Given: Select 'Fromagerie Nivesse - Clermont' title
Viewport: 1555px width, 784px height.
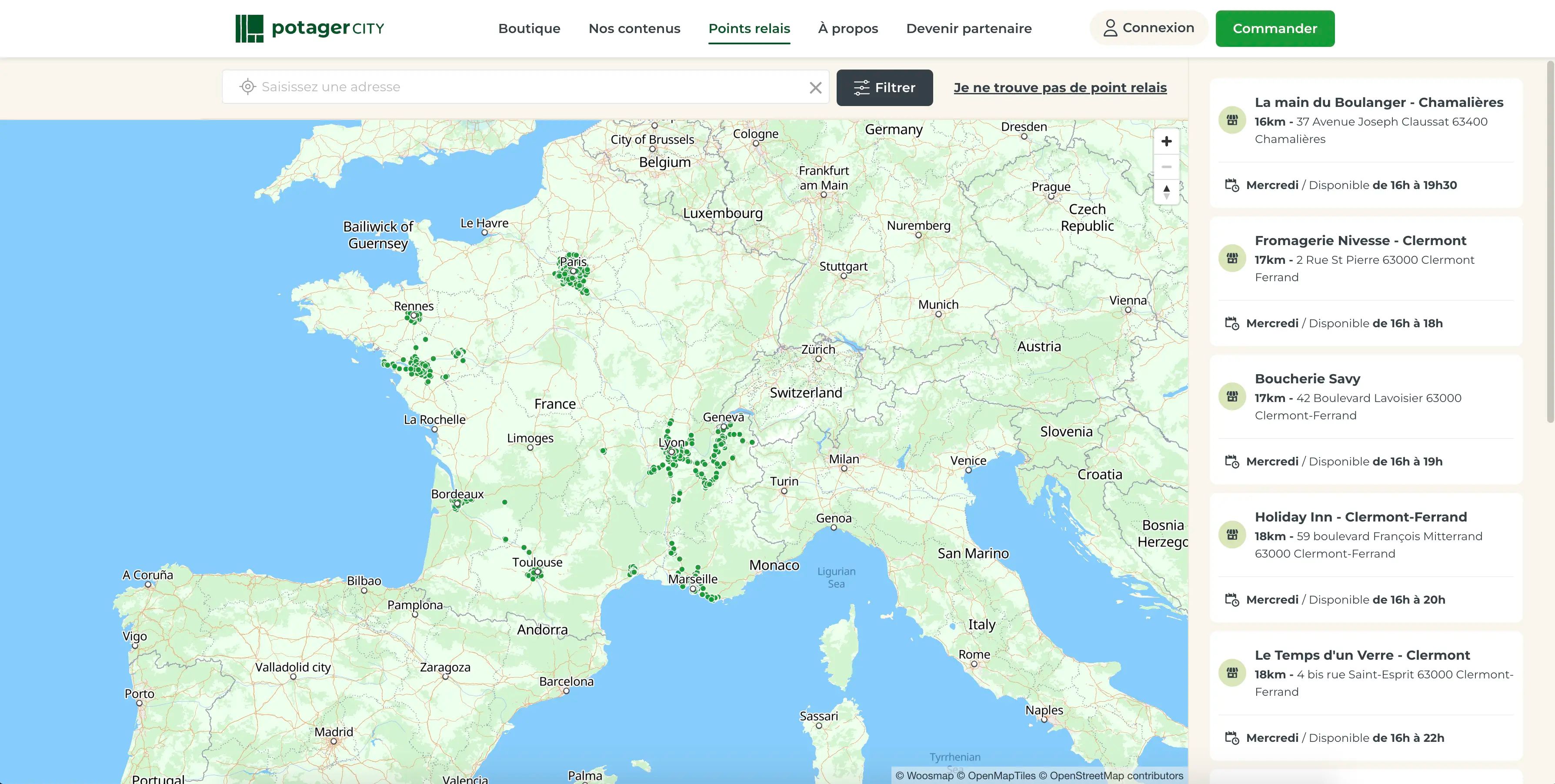Looking at the screenshot, I should [1360, 241].
